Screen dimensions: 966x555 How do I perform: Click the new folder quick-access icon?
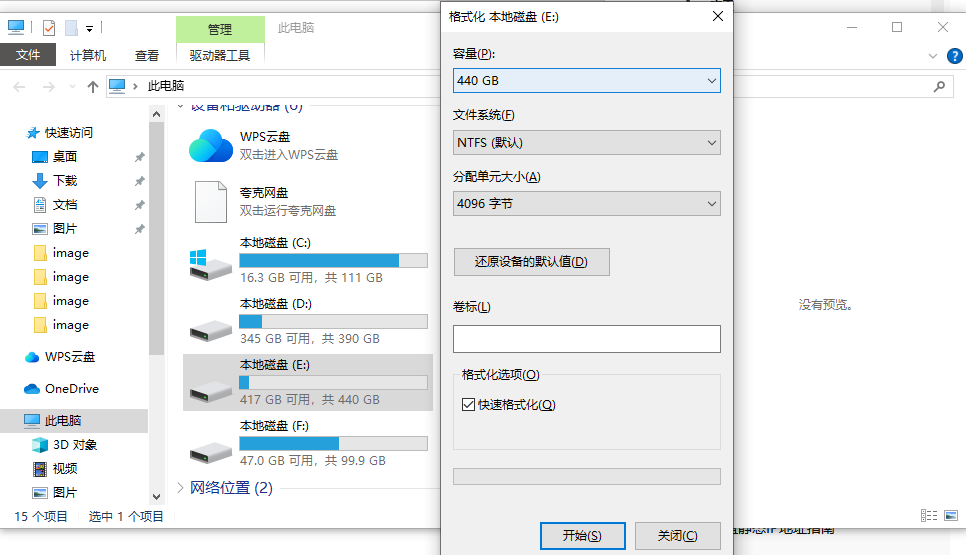(71, 28)
